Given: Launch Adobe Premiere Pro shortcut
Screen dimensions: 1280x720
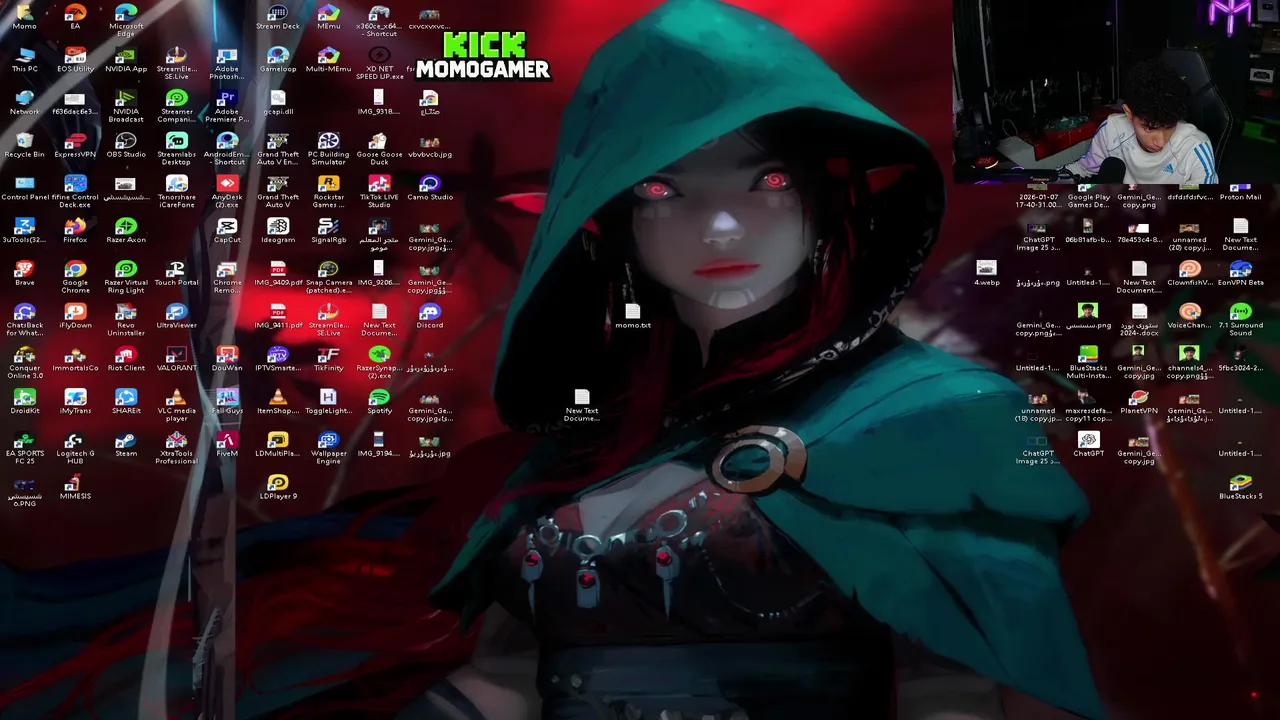Looking at the screenshot, I should coord(227,103).
